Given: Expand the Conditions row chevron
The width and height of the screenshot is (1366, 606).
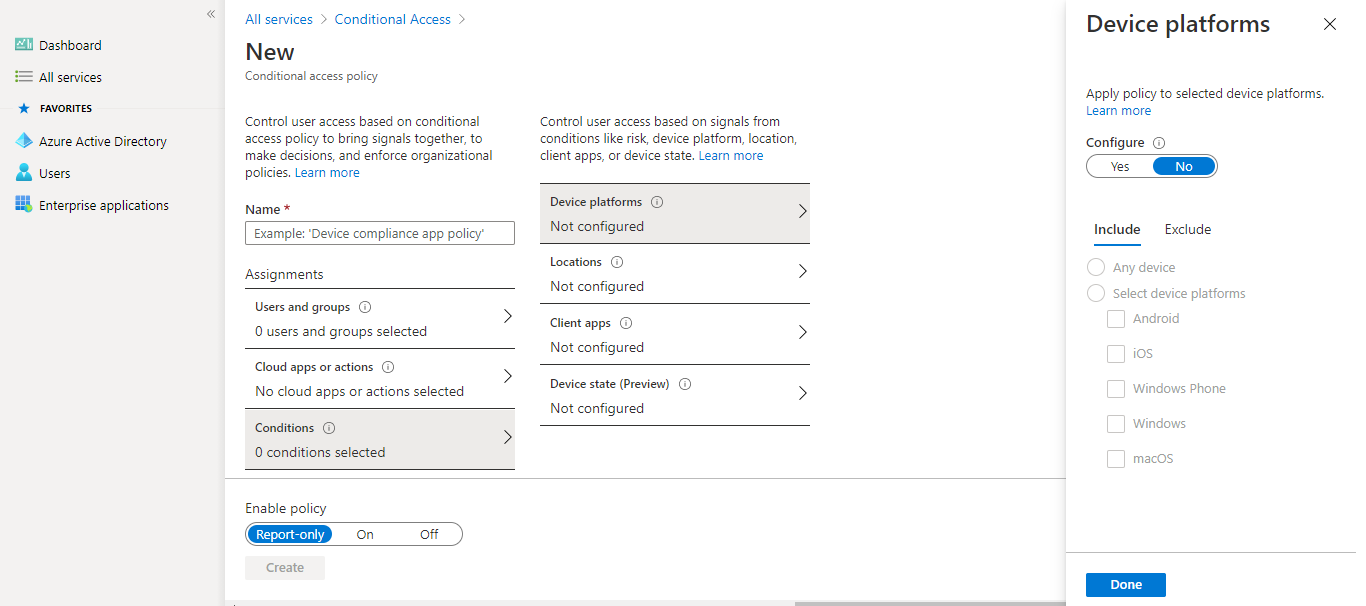Looking at the screenshot, I should (507, 437).
